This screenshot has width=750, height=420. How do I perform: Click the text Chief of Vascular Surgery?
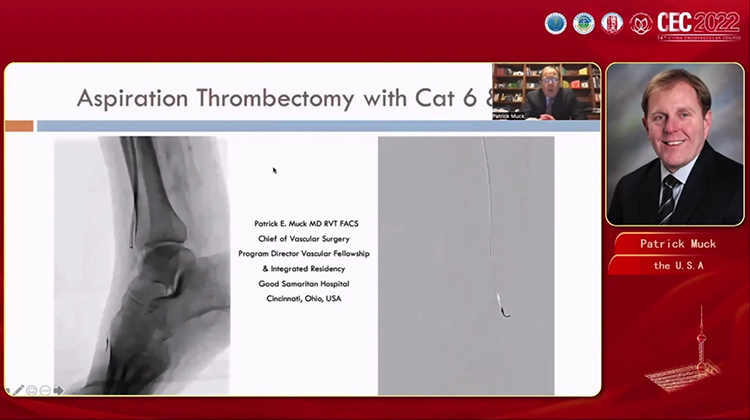[x=304, y=239]
